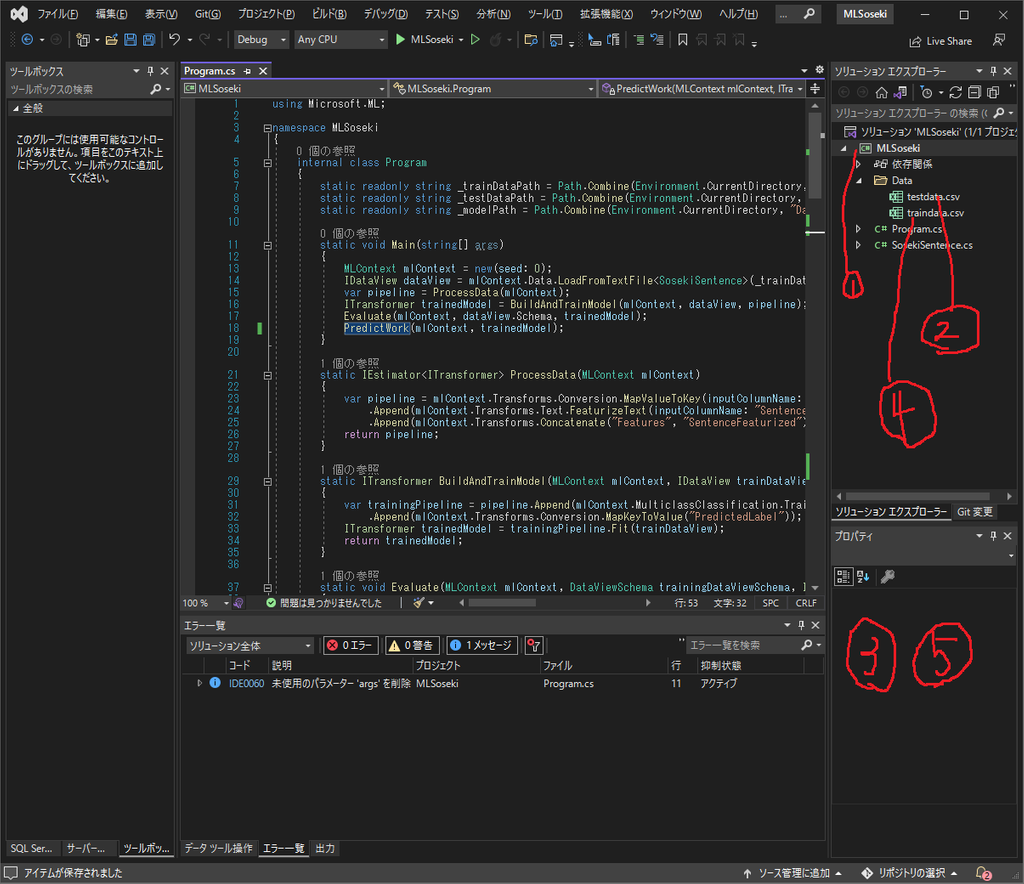Toggle the 1 メッセージ messages filter
This screenshot has height=884, width=1024.
point(481,646)
